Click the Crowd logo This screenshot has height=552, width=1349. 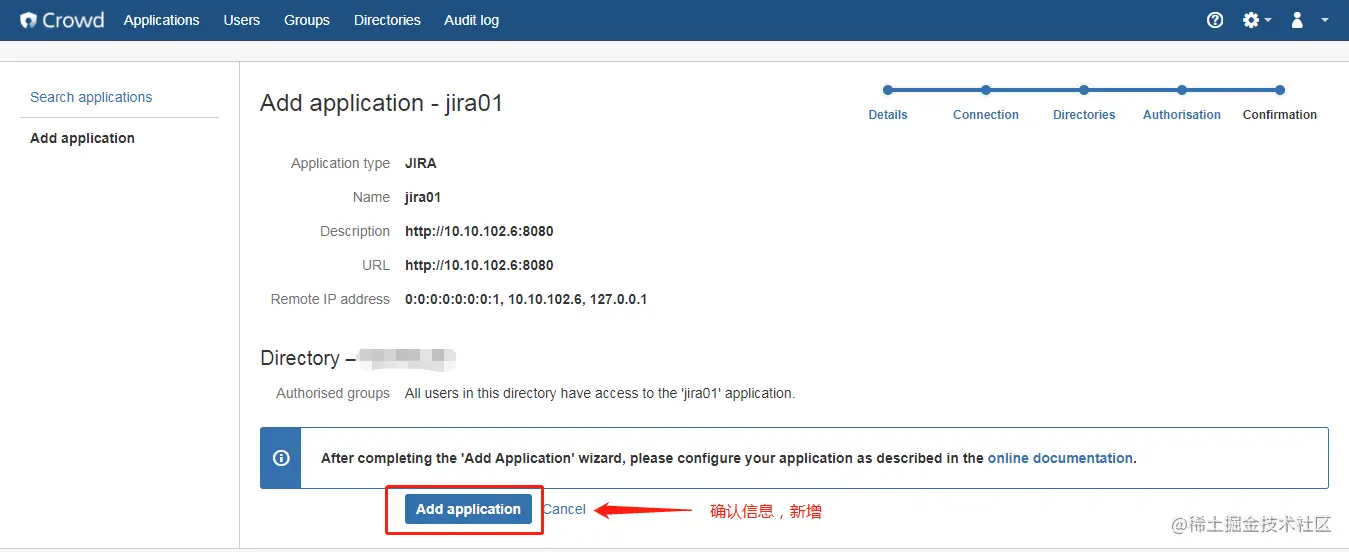[x=62, y=20]
